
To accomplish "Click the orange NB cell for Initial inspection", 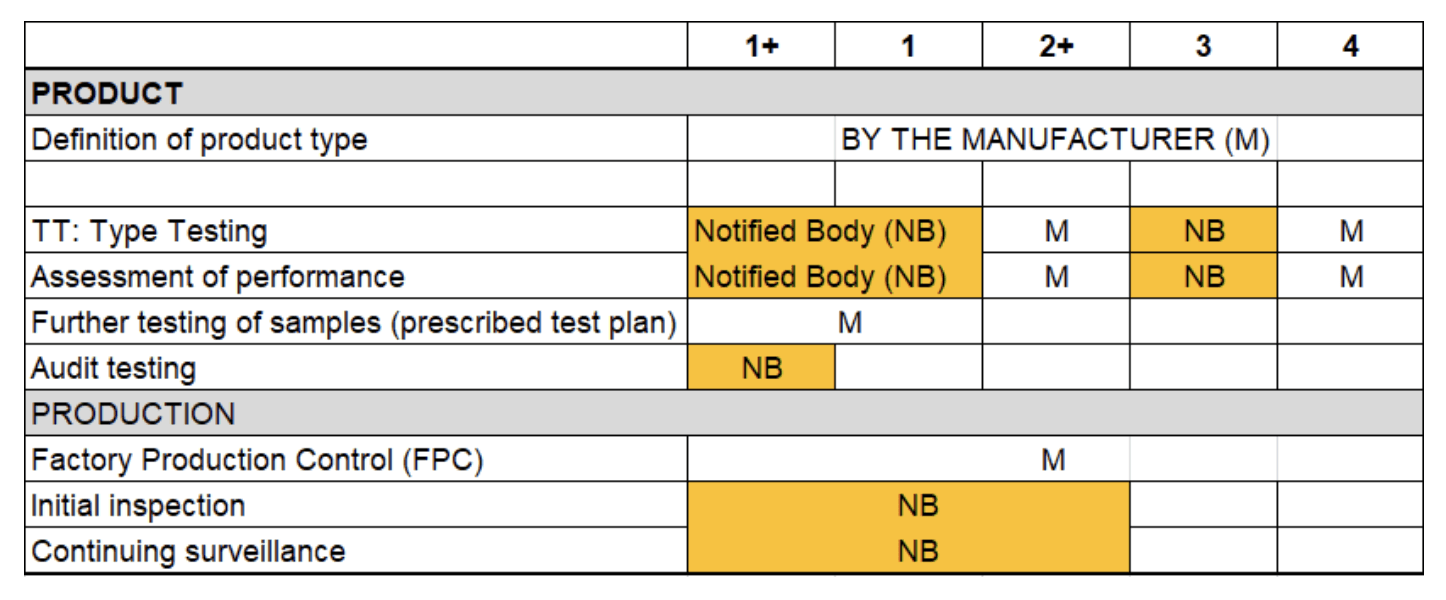I will click(909, 505).
